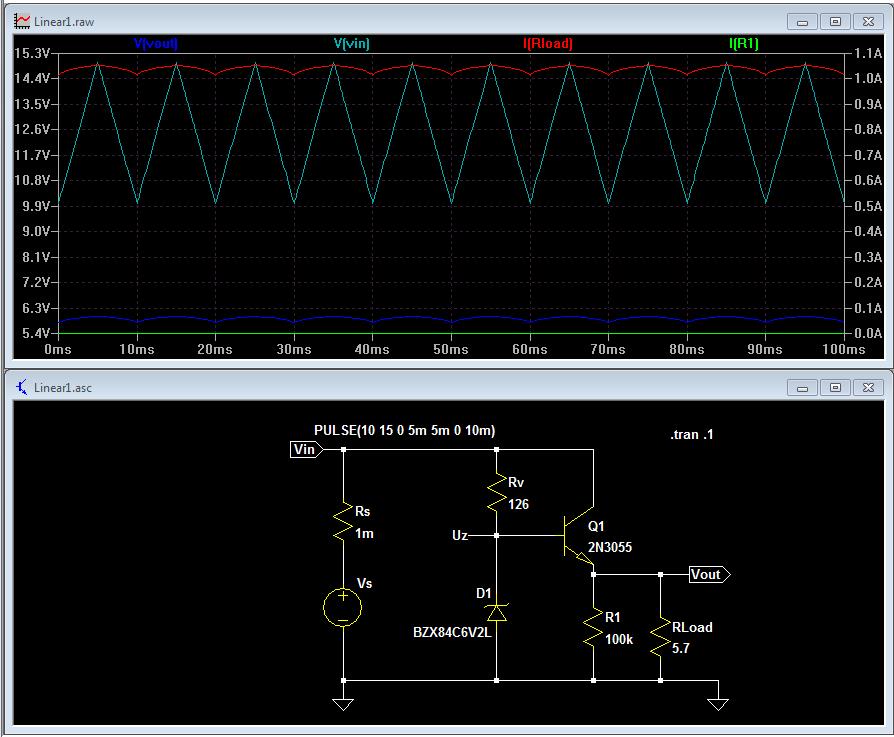894x737 pixels.
Task: Click the V(vin) trace label
Action: 353,43
